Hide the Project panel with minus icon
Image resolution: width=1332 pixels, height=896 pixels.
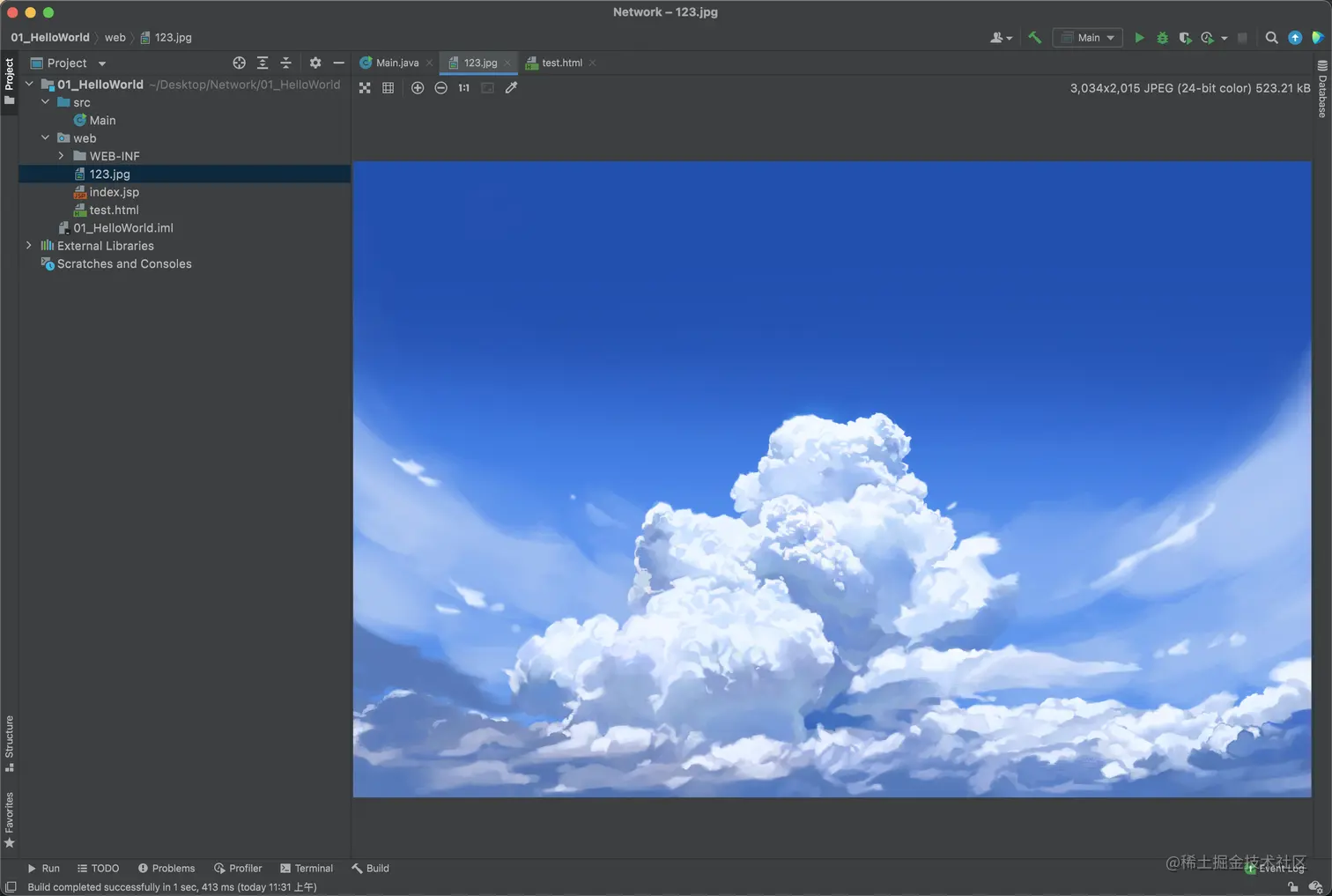[x=338, y=63]
